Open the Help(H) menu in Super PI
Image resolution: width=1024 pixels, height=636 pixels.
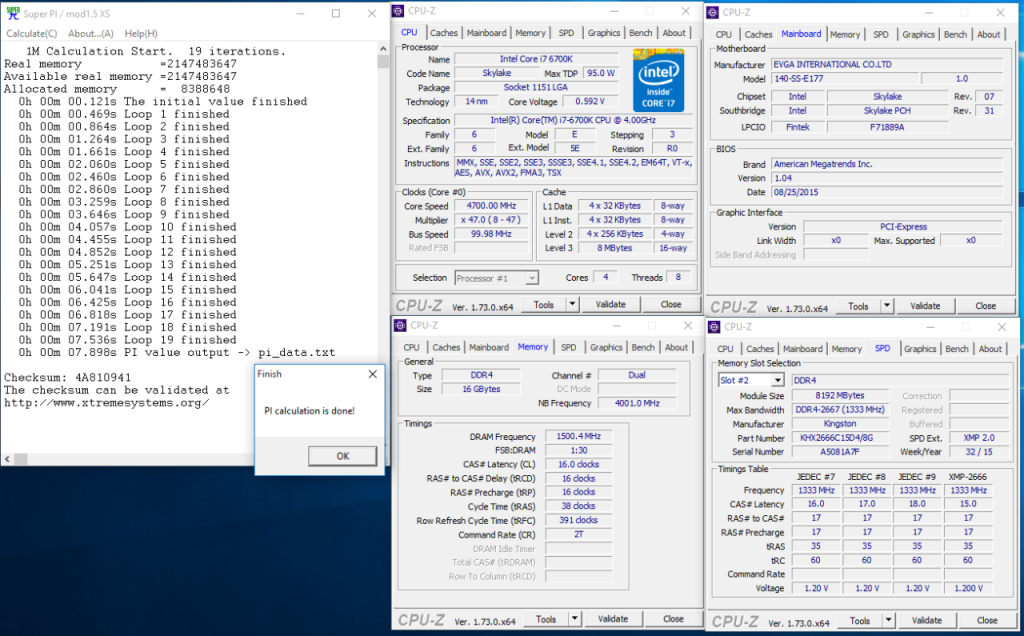[141, 33]
